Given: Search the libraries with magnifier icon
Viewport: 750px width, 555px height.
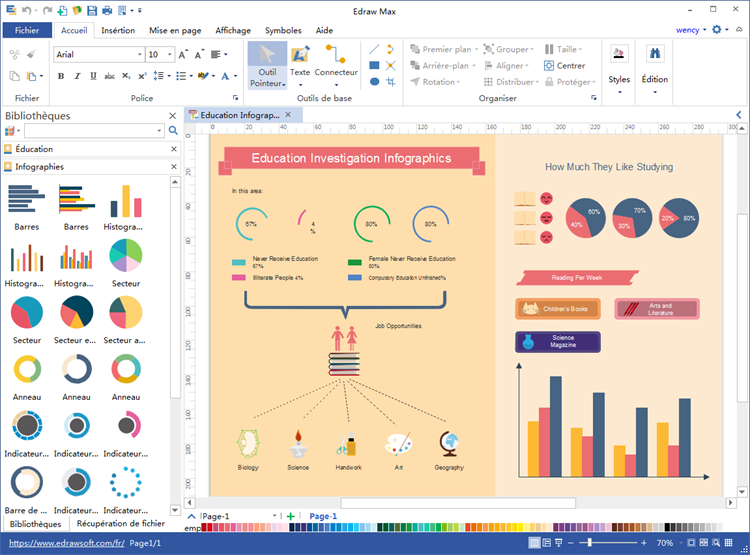Looking at the screenshot, I should click(173, 130).
